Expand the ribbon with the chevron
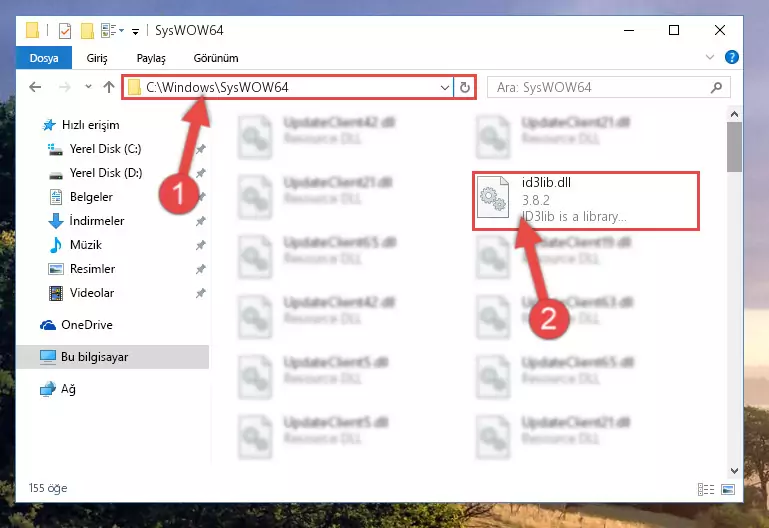The height and width of the screenshot is (528, 769). click(709, 57)
